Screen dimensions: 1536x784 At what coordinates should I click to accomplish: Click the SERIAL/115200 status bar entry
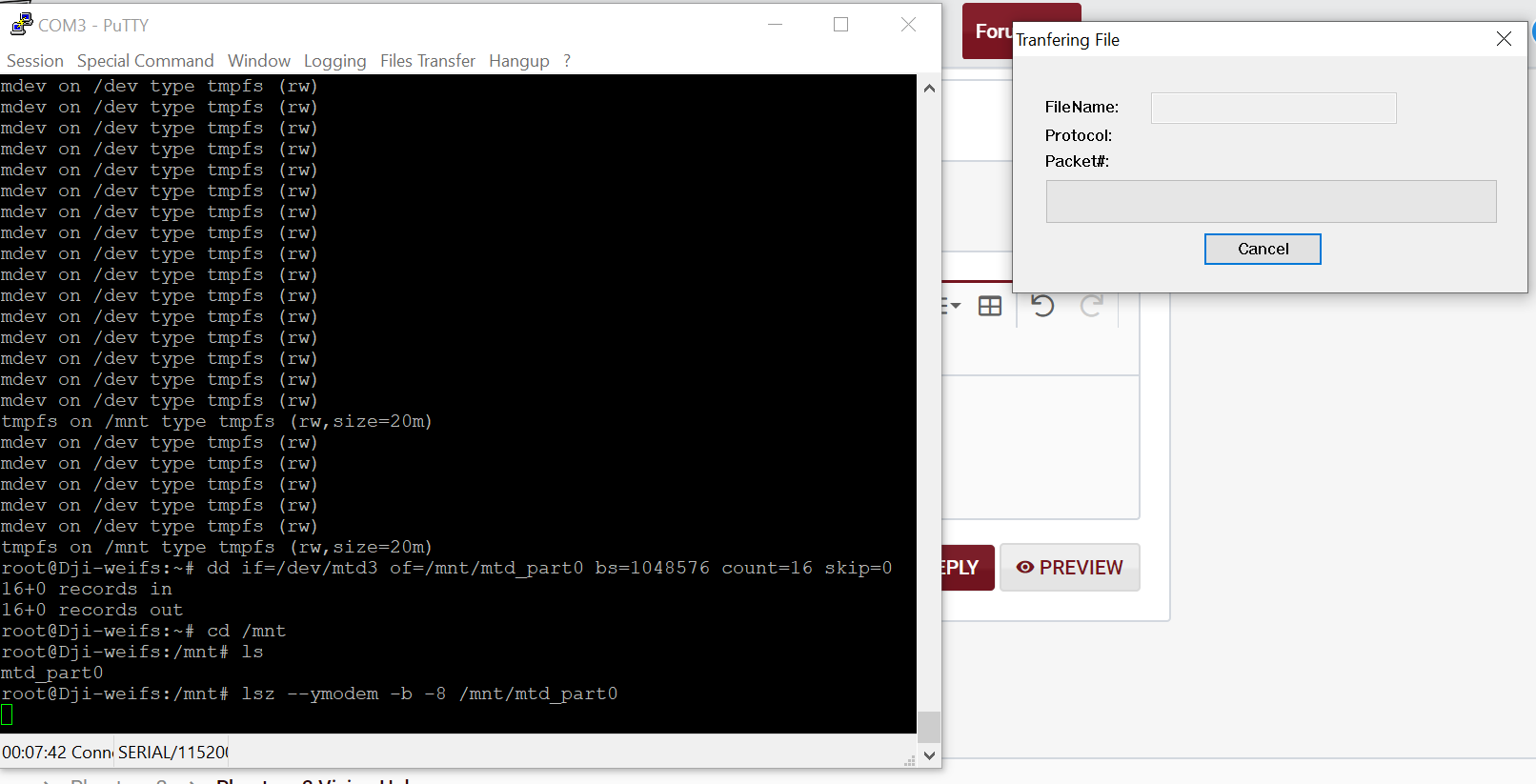[x=172, y=753]
